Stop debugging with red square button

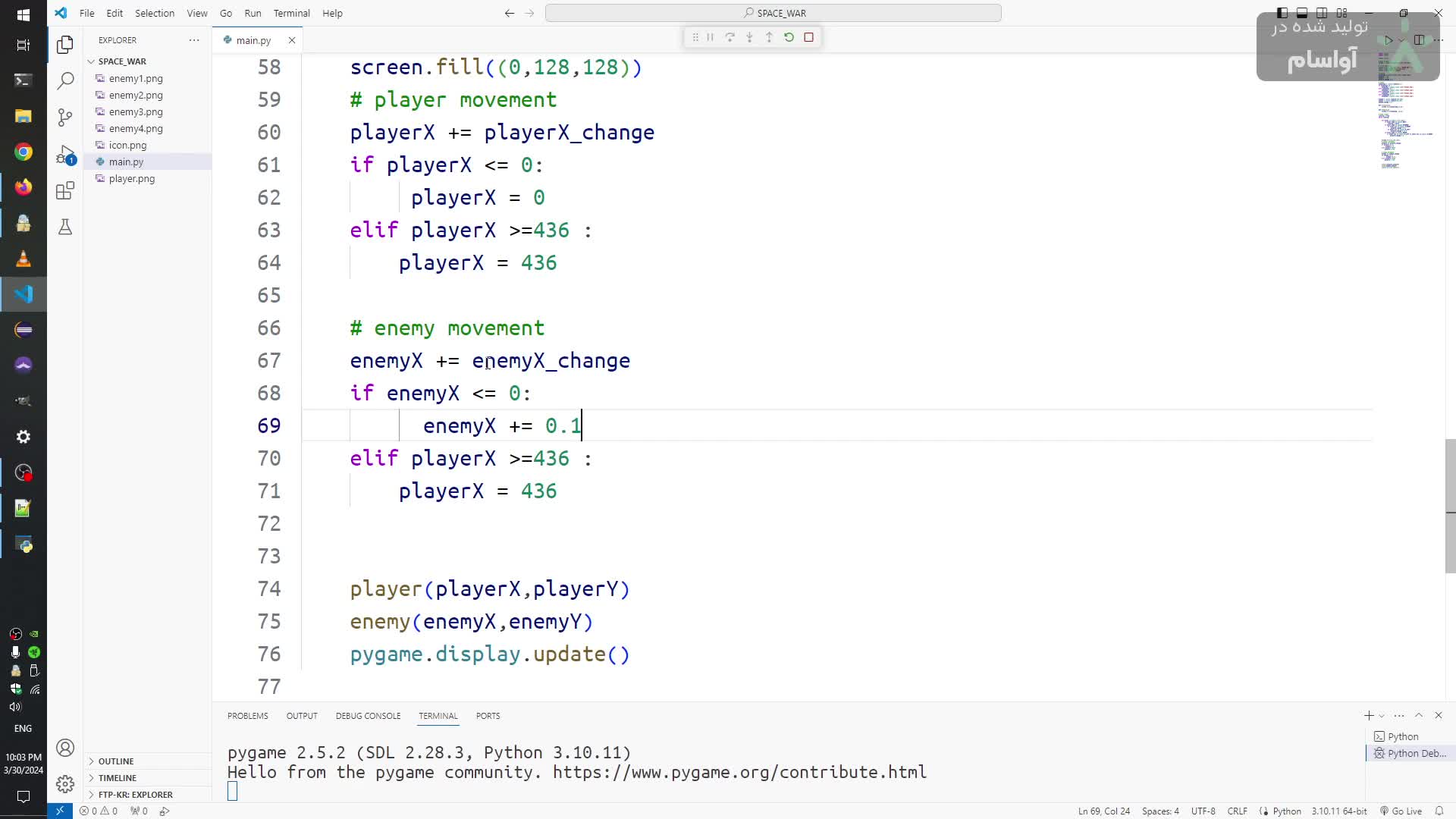(808, 37)
